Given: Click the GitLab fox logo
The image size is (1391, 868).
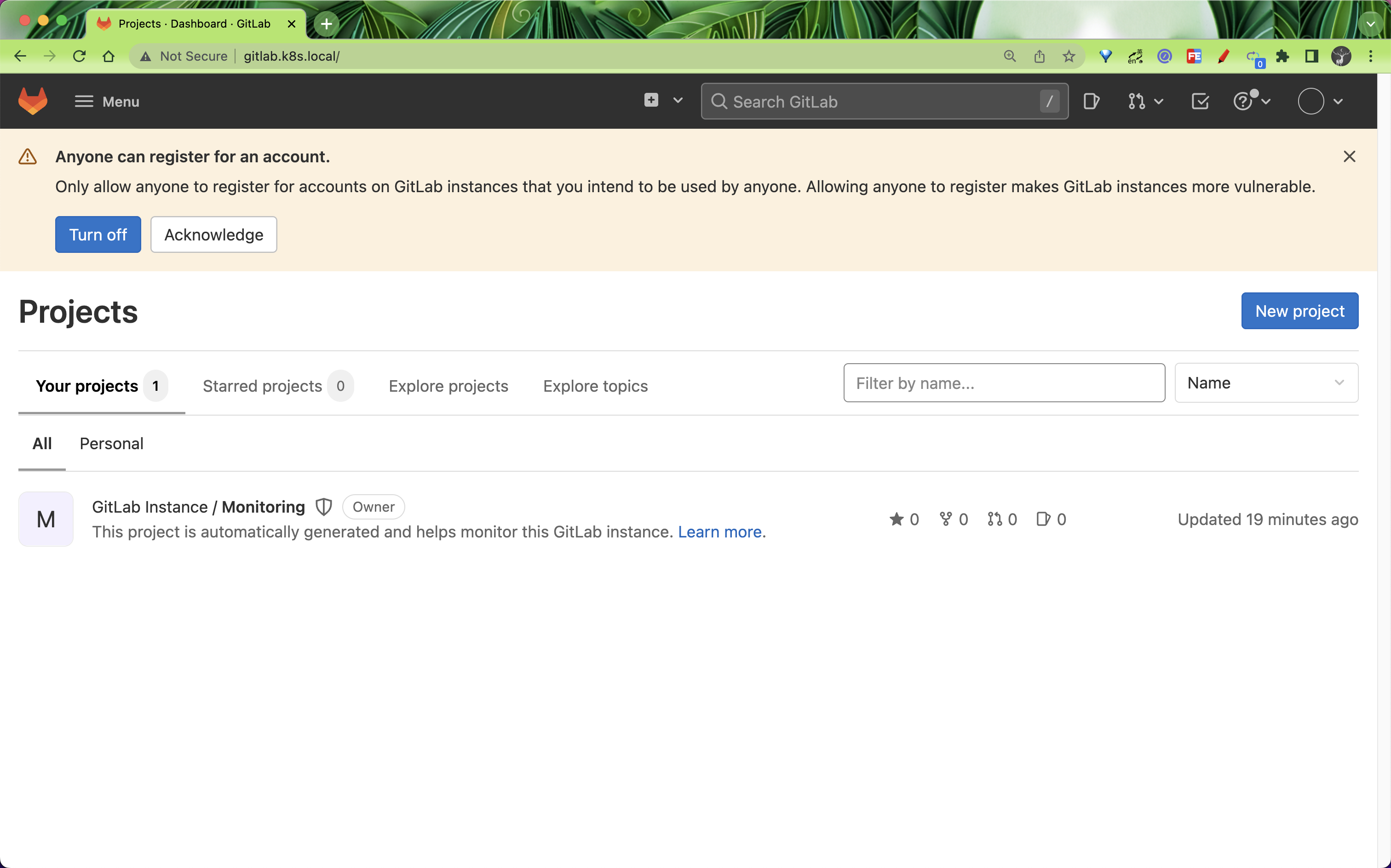Looking at the screenshot, I should pos(33,101).
